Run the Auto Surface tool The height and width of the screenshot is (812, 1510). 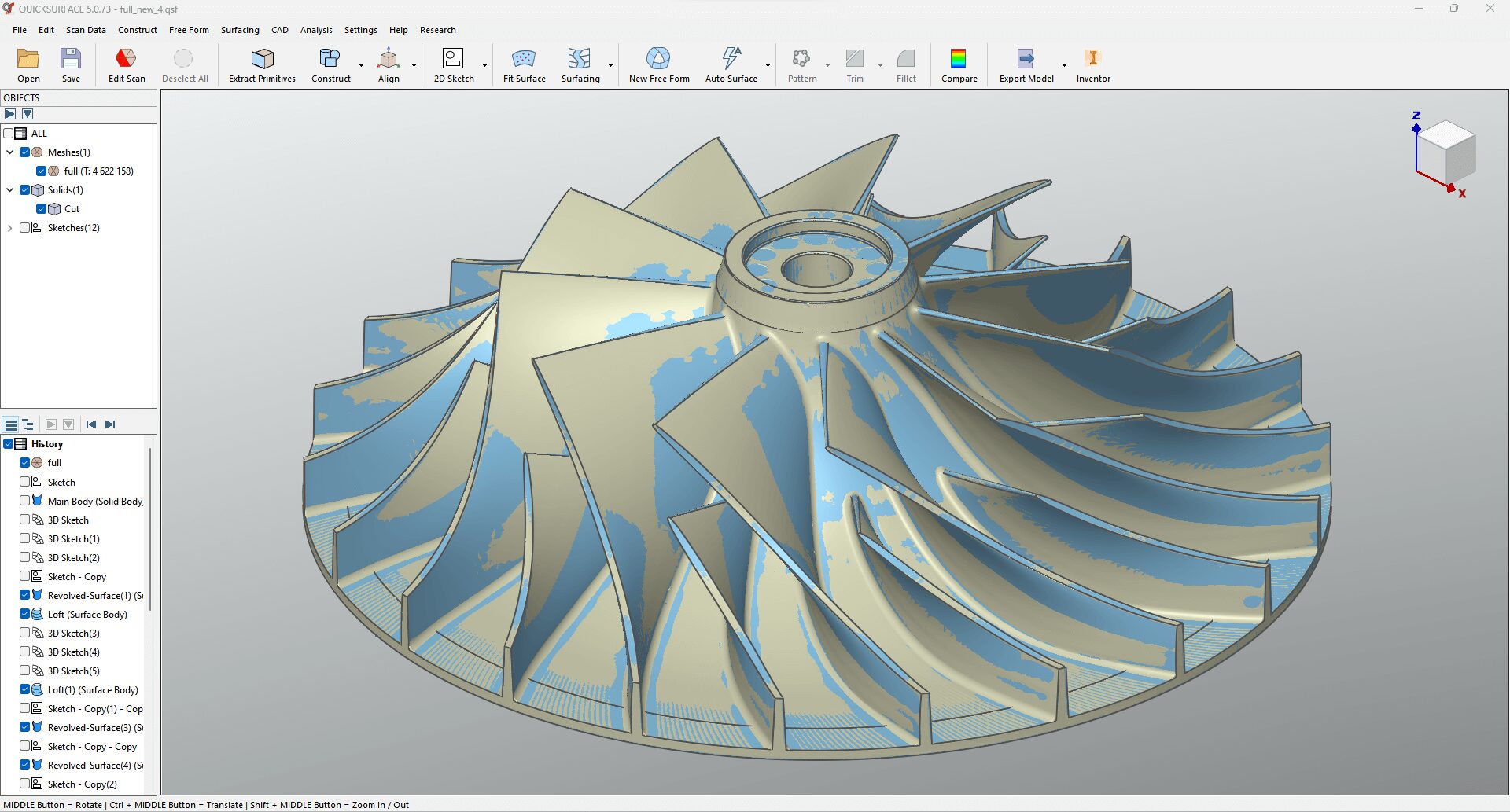(x=731, y=65)
